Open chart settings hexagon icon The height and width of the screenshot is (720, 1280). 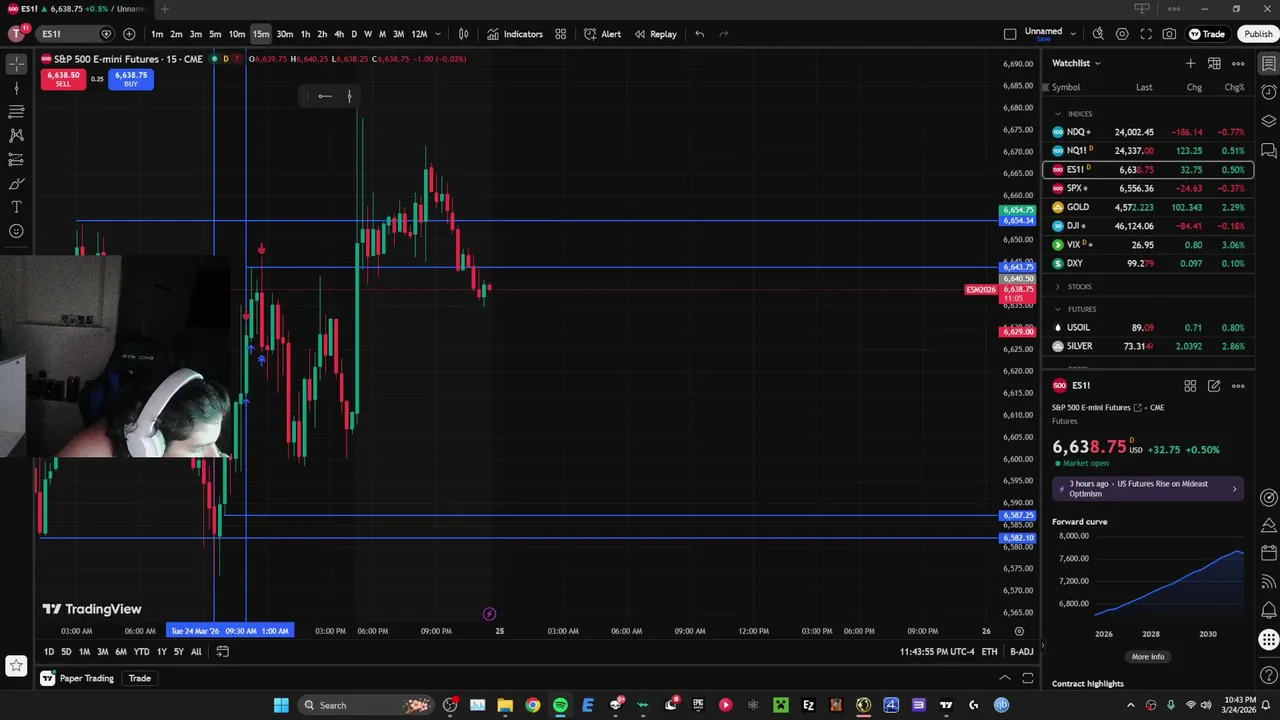pyautogui.click(x=1122, y=34)
